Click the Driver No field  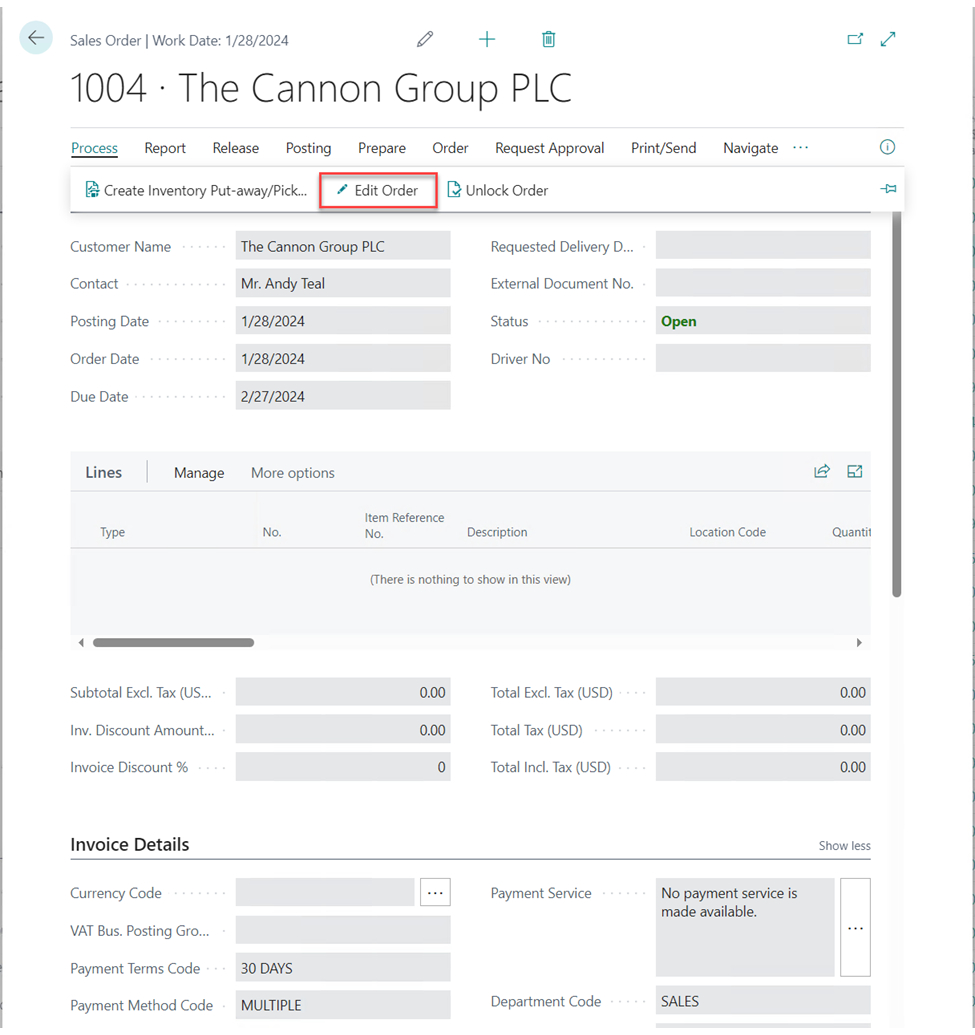(763, 358)
